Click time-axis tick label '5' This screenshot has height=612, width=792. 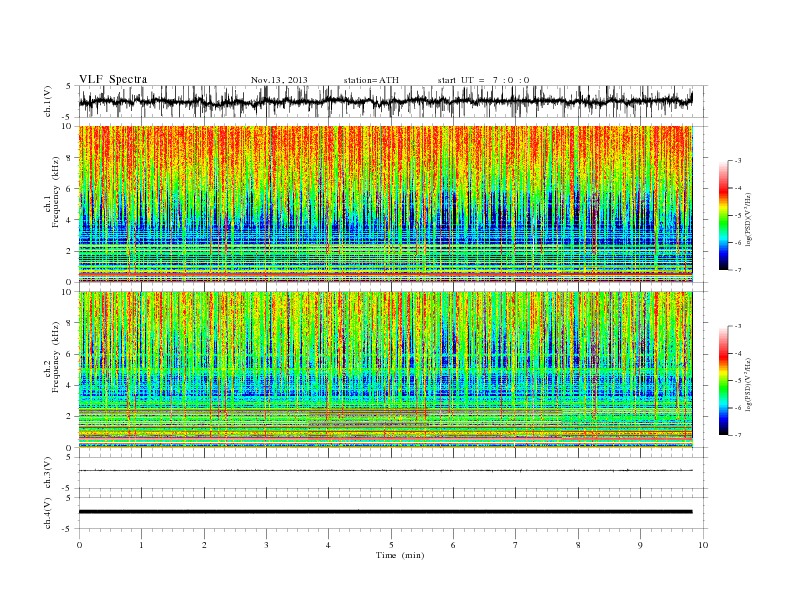[391, 545]
